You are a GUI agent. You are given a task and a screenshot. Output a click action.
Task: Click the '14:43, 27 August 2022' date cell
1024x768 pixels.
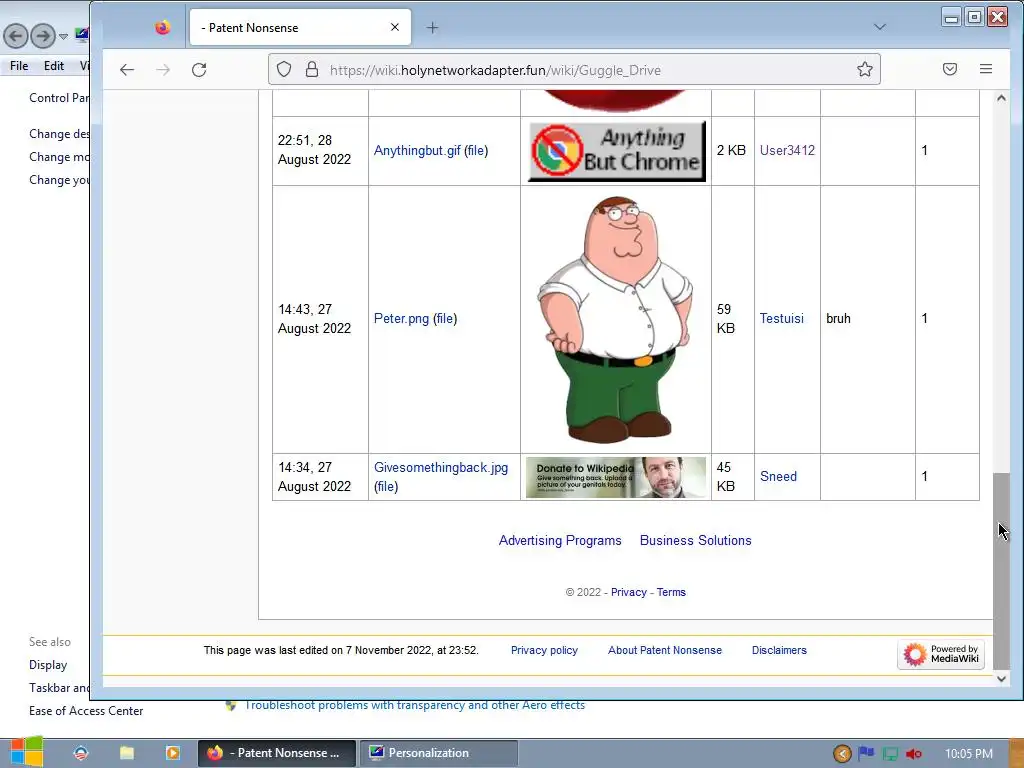pos(320,319)
